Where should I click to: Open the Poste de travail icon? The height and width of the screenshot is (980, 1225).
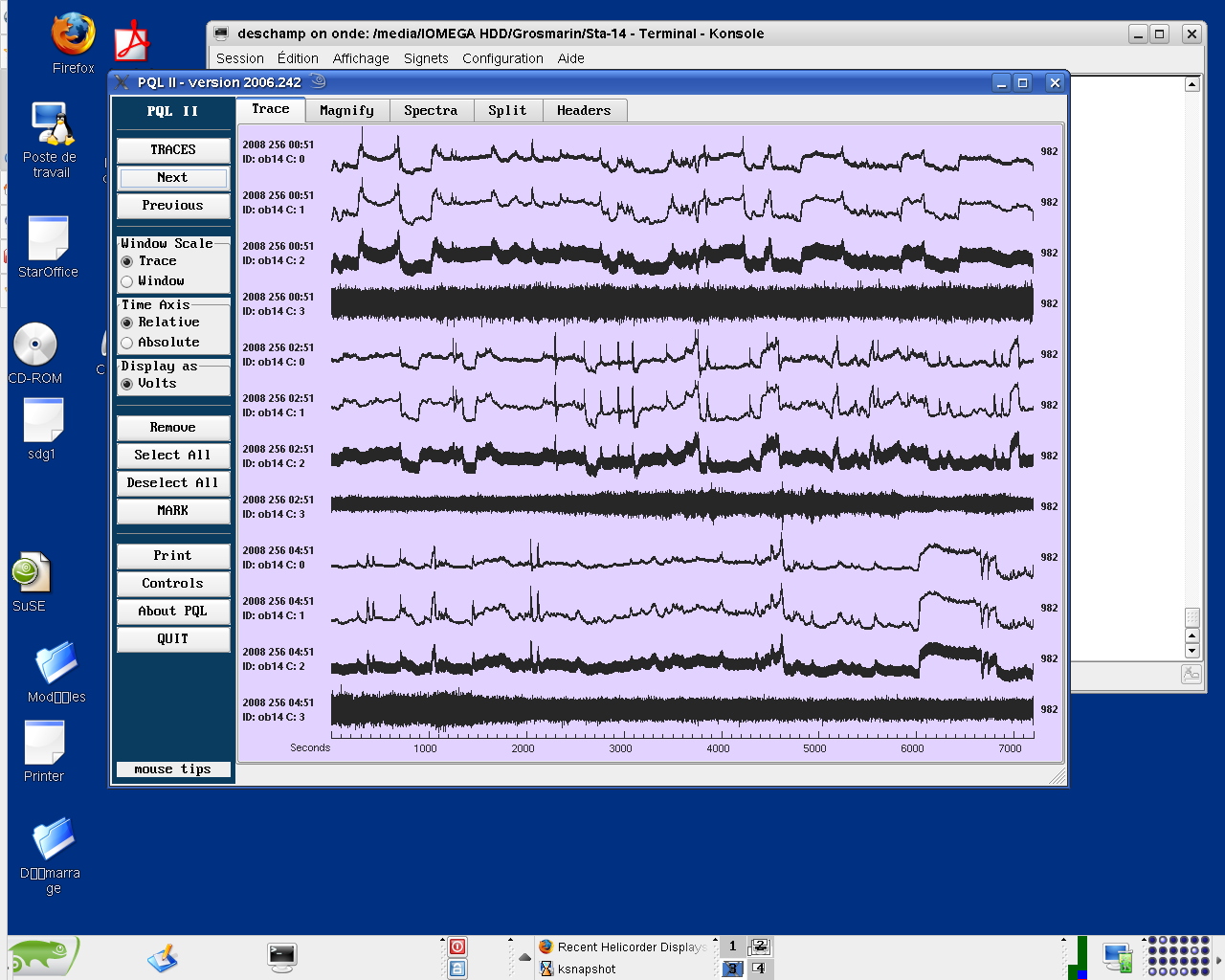point(52,125)
